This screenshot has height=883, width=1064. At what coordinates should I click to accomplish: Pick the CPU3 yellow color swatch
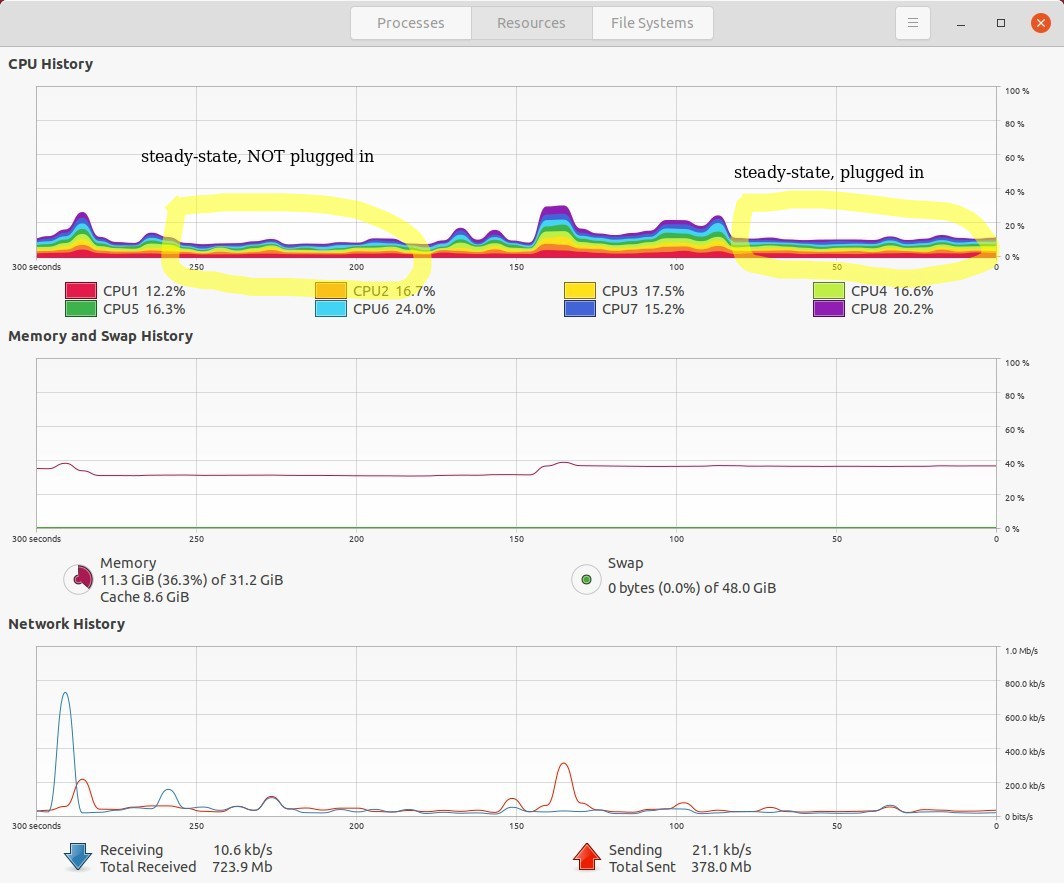coord(579,291)
